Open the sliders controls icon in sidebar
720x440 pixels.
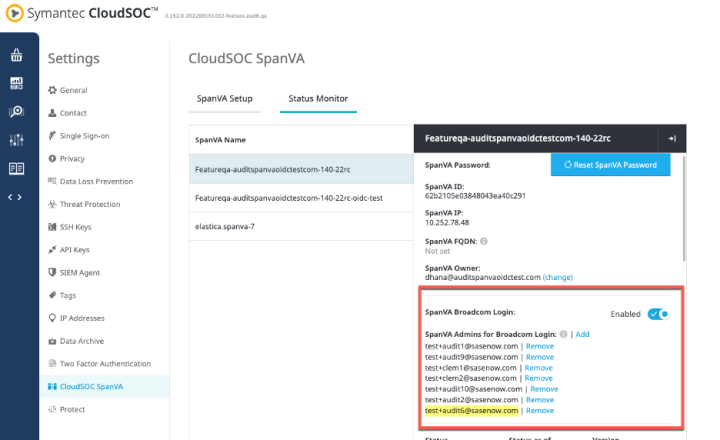(17, 140)
